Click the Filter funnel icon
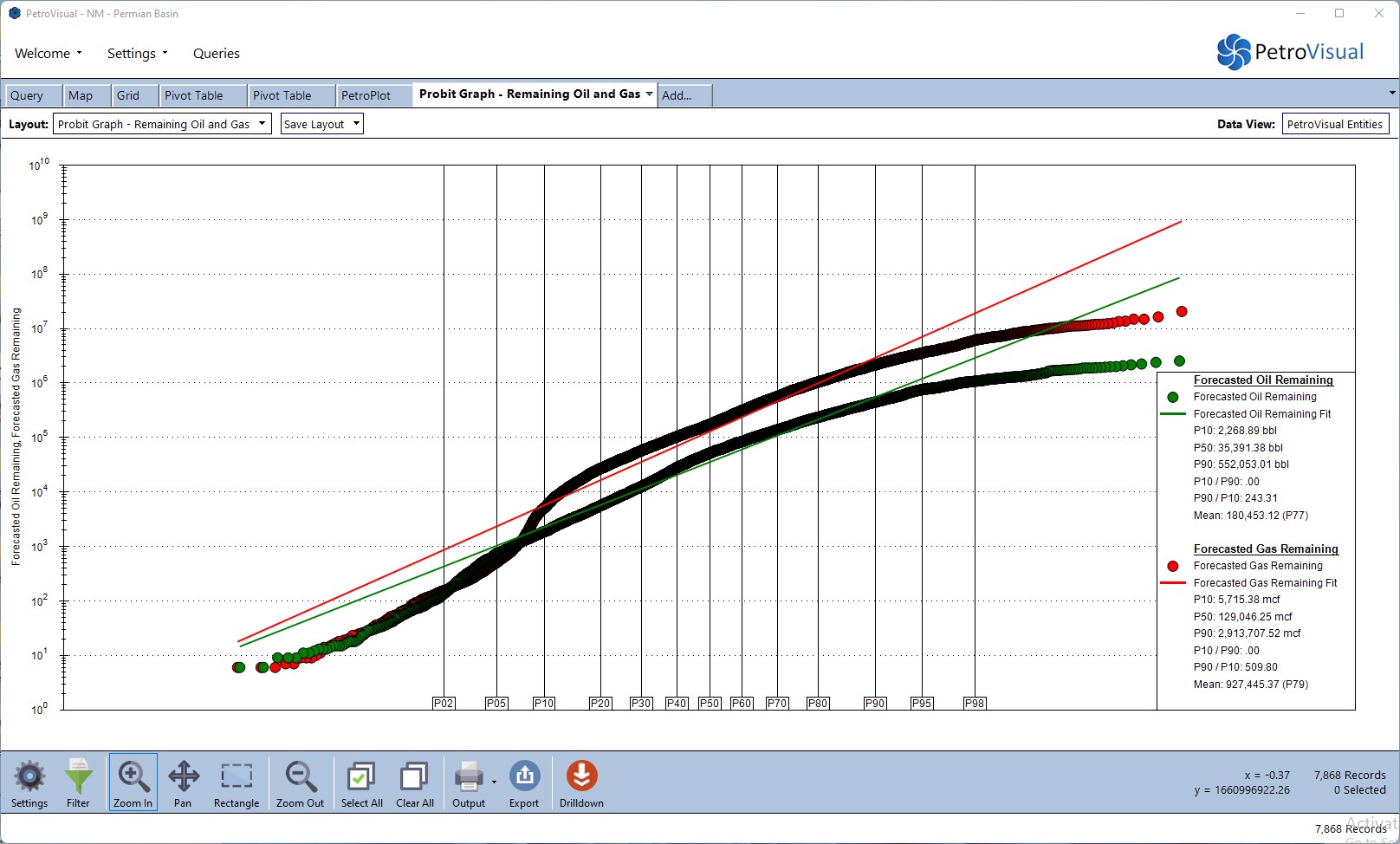 coord(78,782)
